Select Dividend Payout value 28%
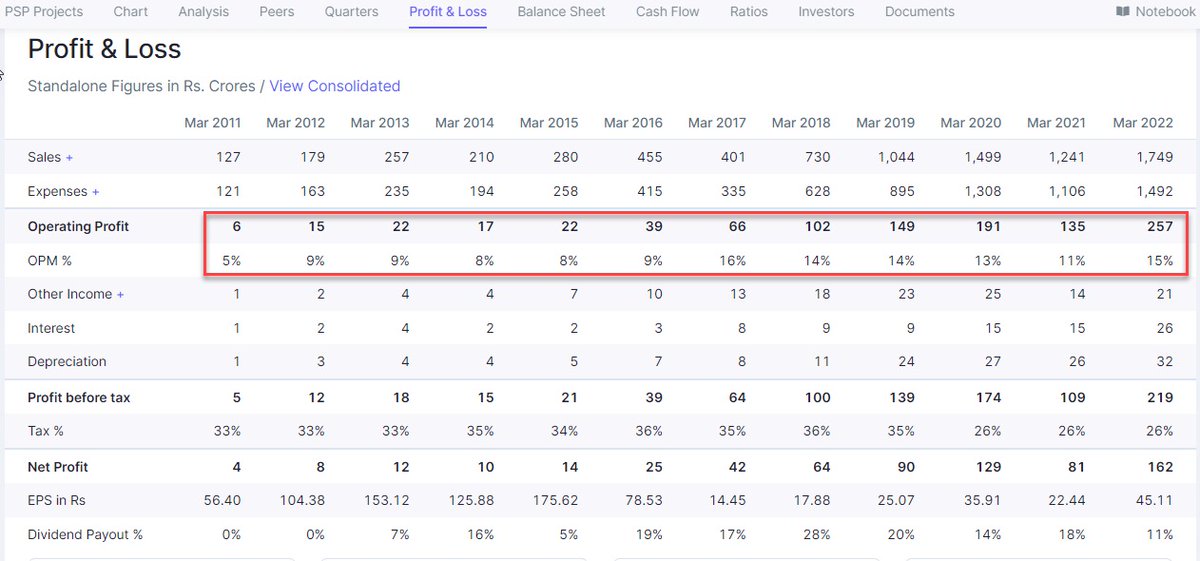 coord(816,535)
